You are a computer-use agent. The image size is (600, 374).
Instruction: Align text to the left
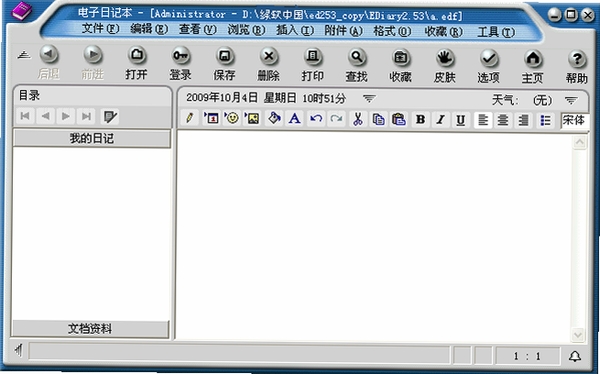[x=483, y=120]
